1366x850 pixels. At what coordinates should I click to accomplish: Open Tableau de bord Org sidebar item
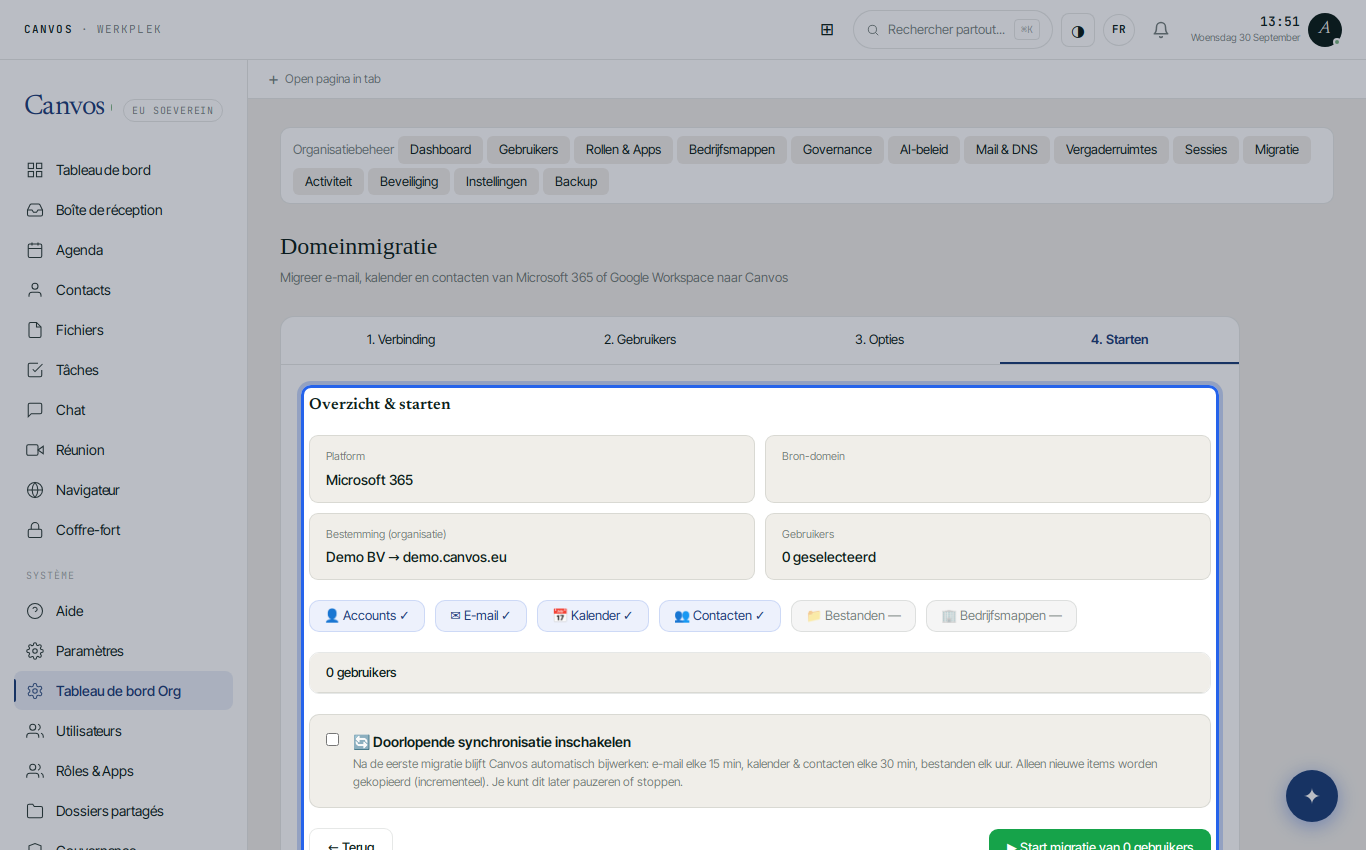[123, 691]
